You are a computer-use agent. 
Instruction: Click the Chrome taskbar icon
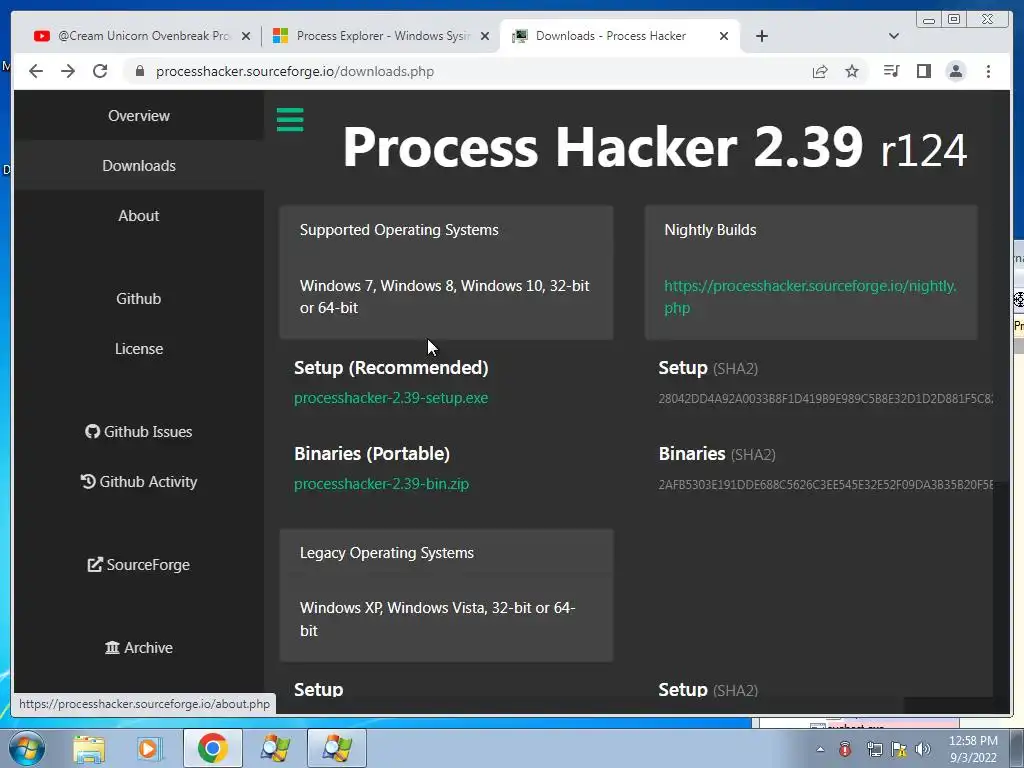point(212,748)
